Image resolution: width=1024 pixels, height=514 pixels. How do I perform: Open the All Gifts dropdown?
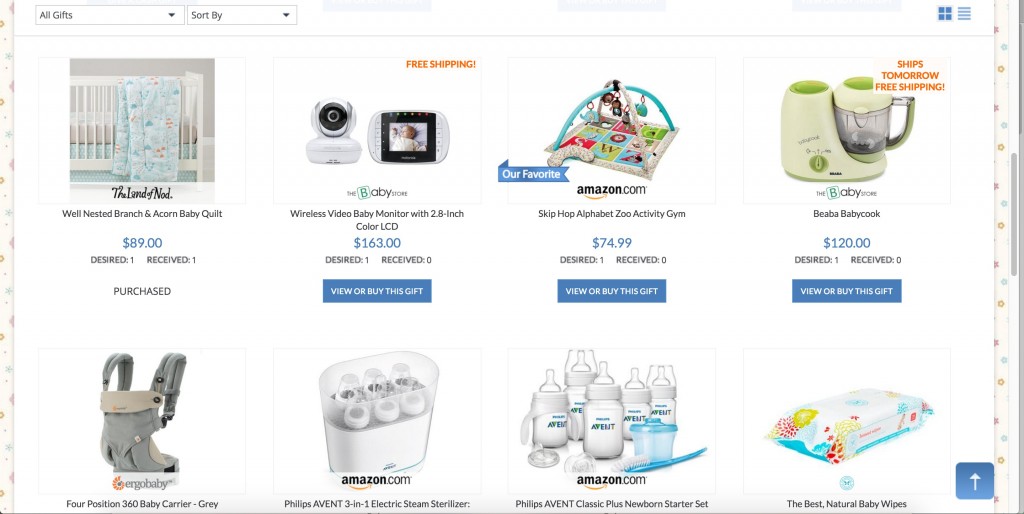[108, 15]
